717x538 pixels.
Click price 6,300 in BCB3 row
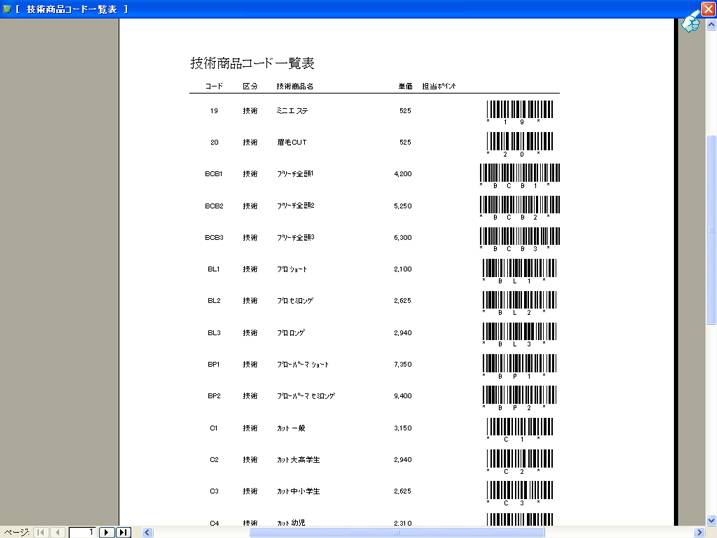(402, 237)
